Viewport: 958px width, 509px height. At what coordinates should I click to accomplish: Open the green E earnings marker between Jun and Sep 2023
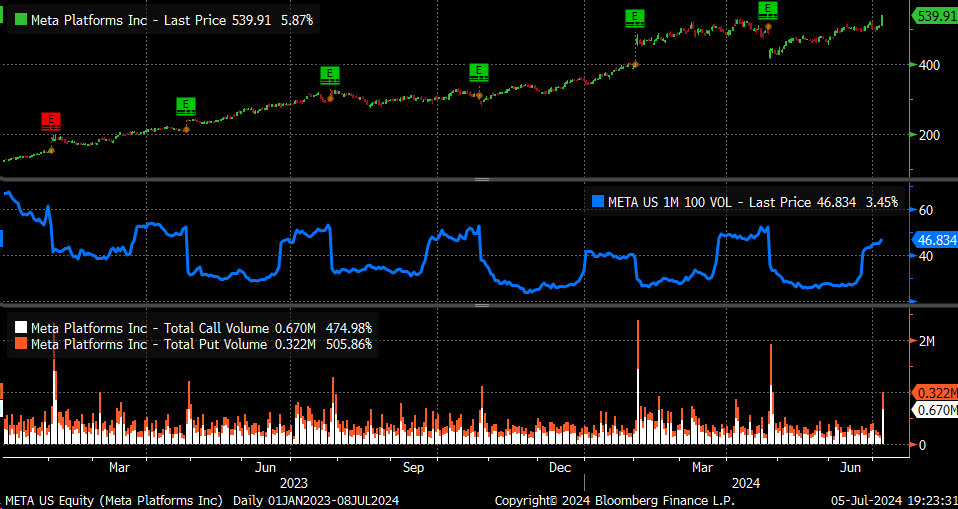coord(329,75)
